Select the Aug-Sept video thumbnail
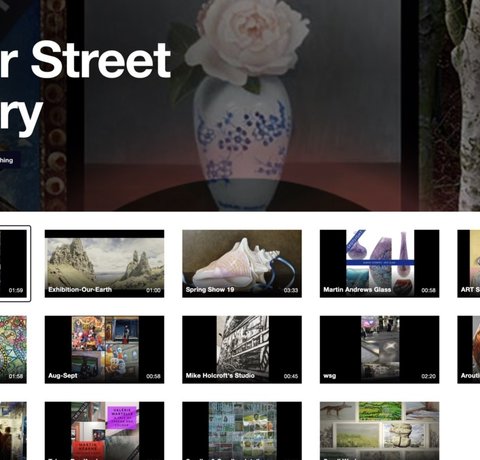 pos(104,349)
